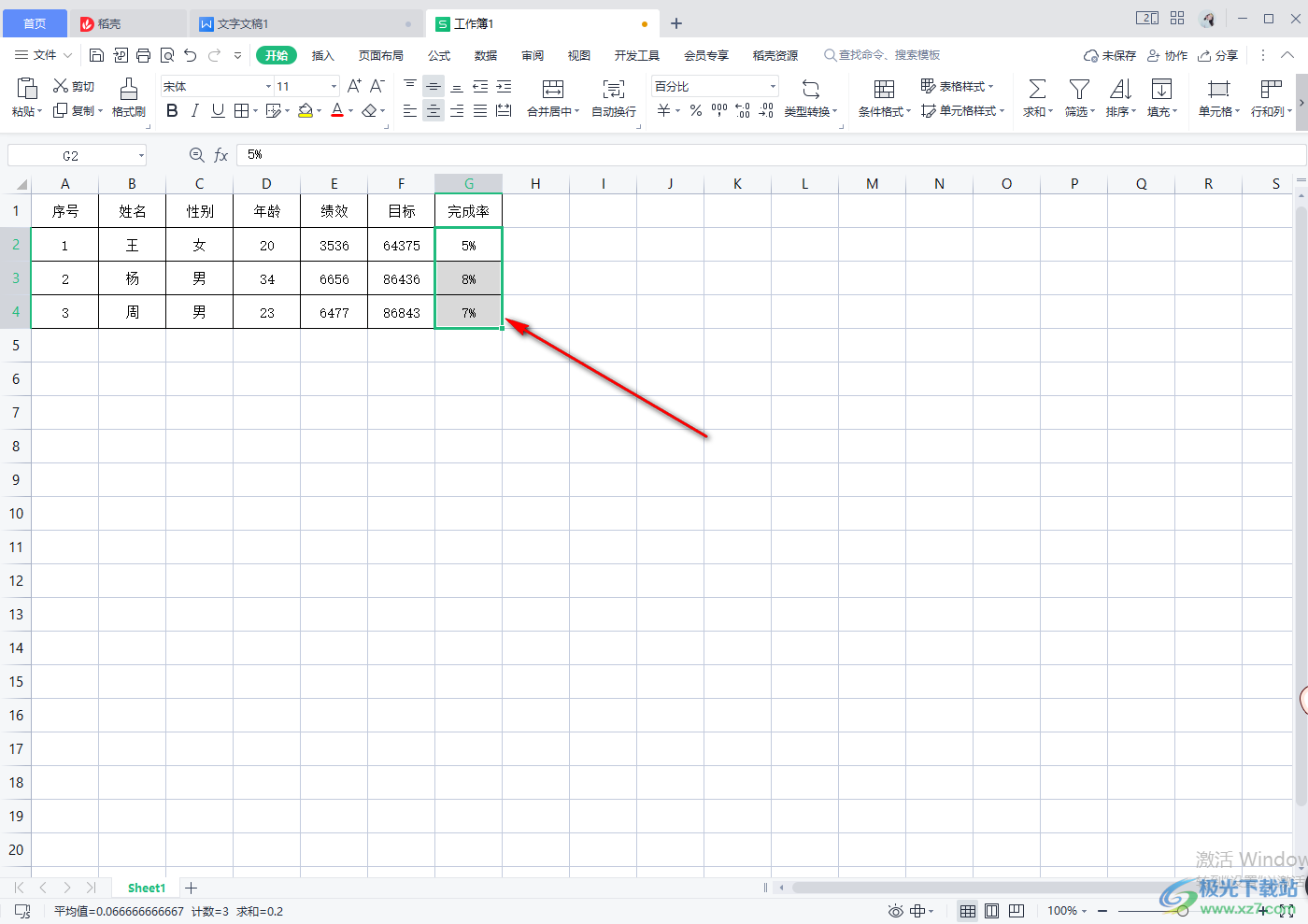Switch to Page Break Preview in status bar

pyautogui.click(x=1017, y=911)
